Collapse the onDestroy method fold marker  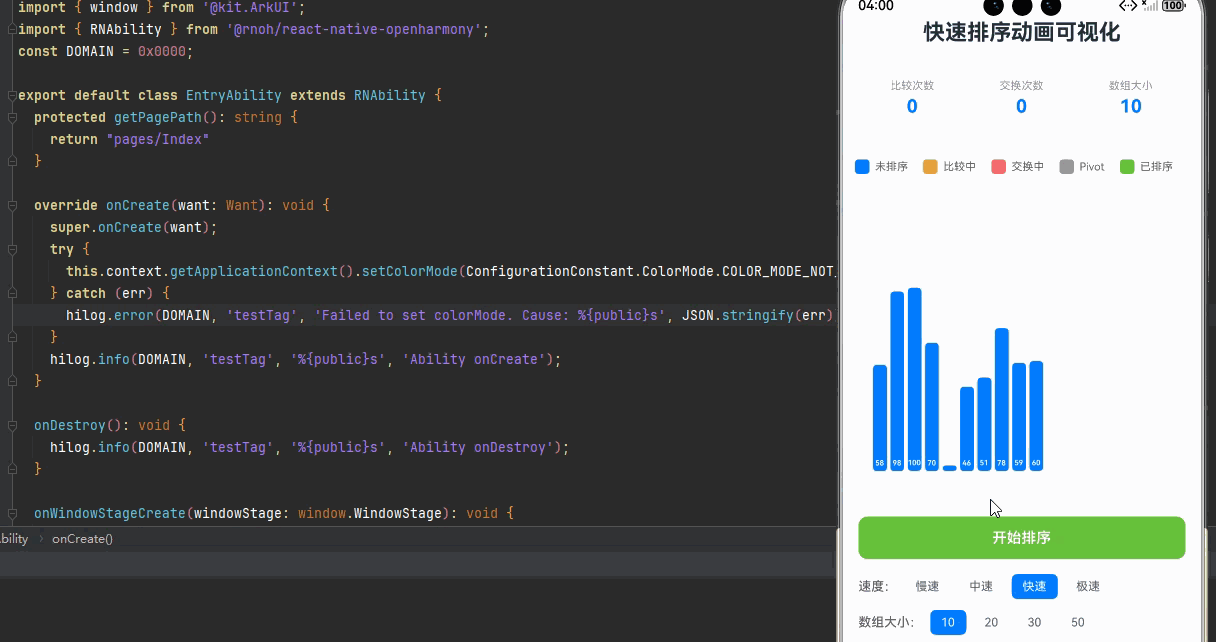coord(12,426)
